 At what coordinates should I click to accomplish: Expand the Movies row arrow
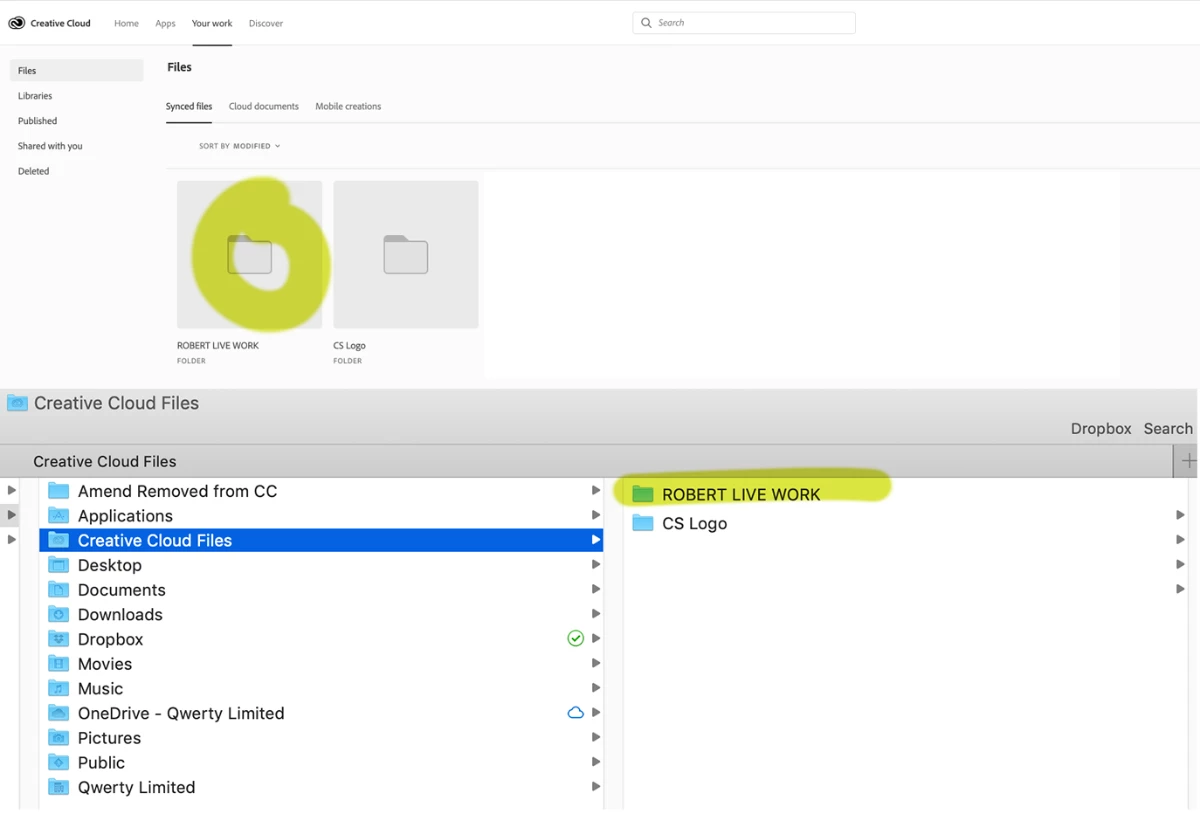coord(595,663)
